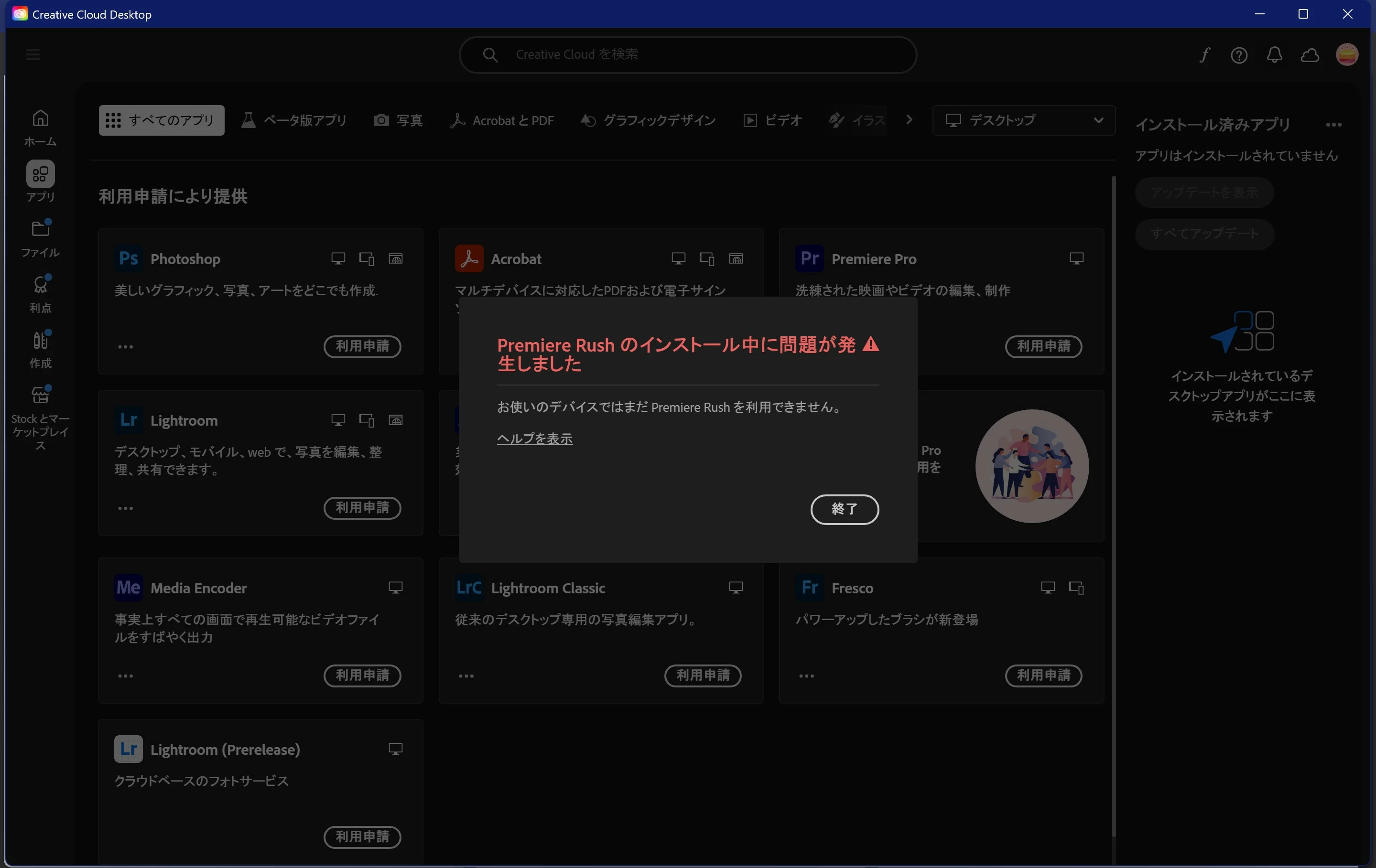1376x868 pixels.
Task: Click the fonts 'f' icon in header
Action: click(x=1204, y=55)
